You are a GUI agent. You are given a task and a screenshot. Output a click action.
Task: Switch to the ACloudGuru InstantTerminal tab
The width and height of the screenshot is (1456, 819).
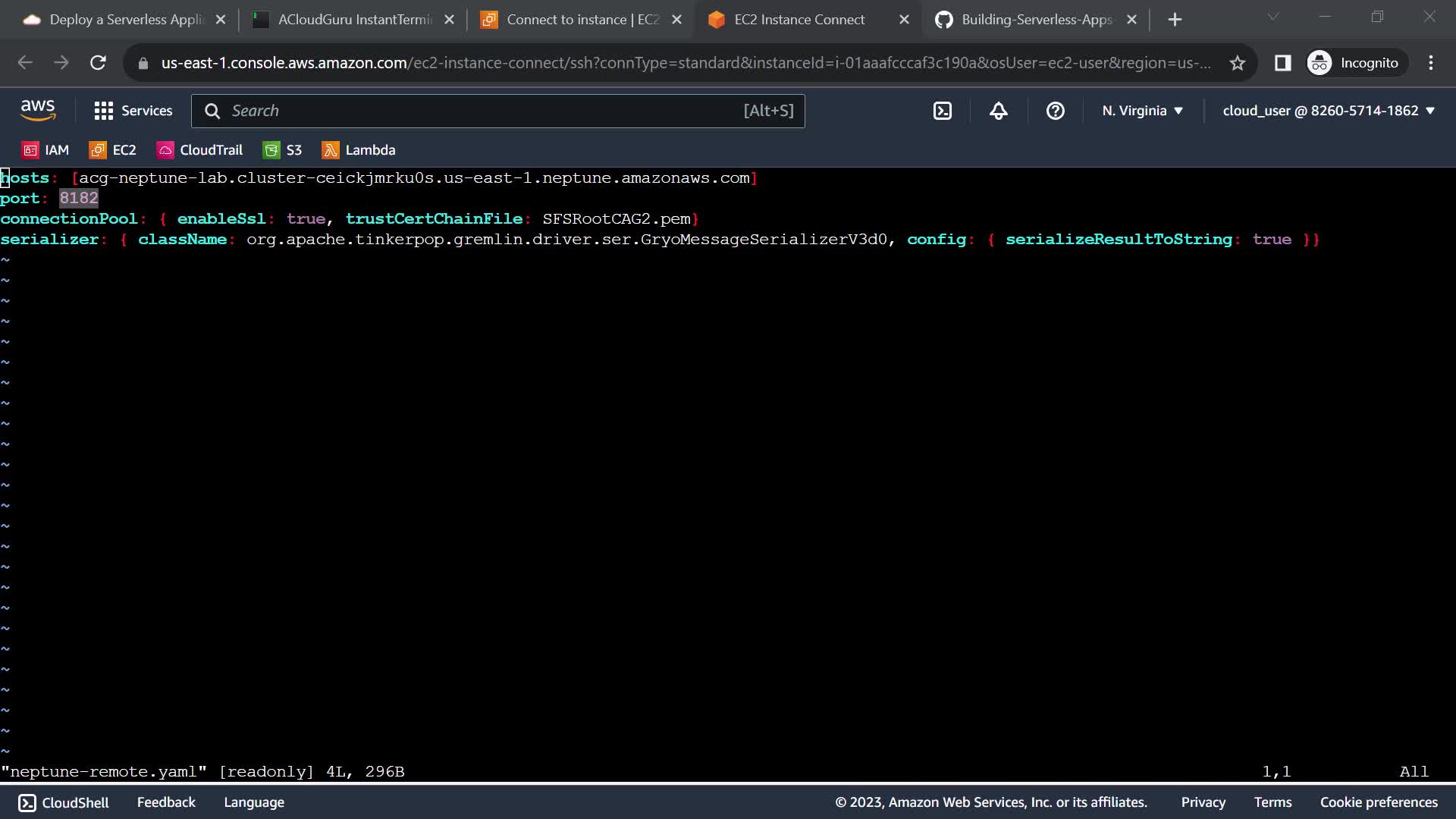click(x=354, y=20)
